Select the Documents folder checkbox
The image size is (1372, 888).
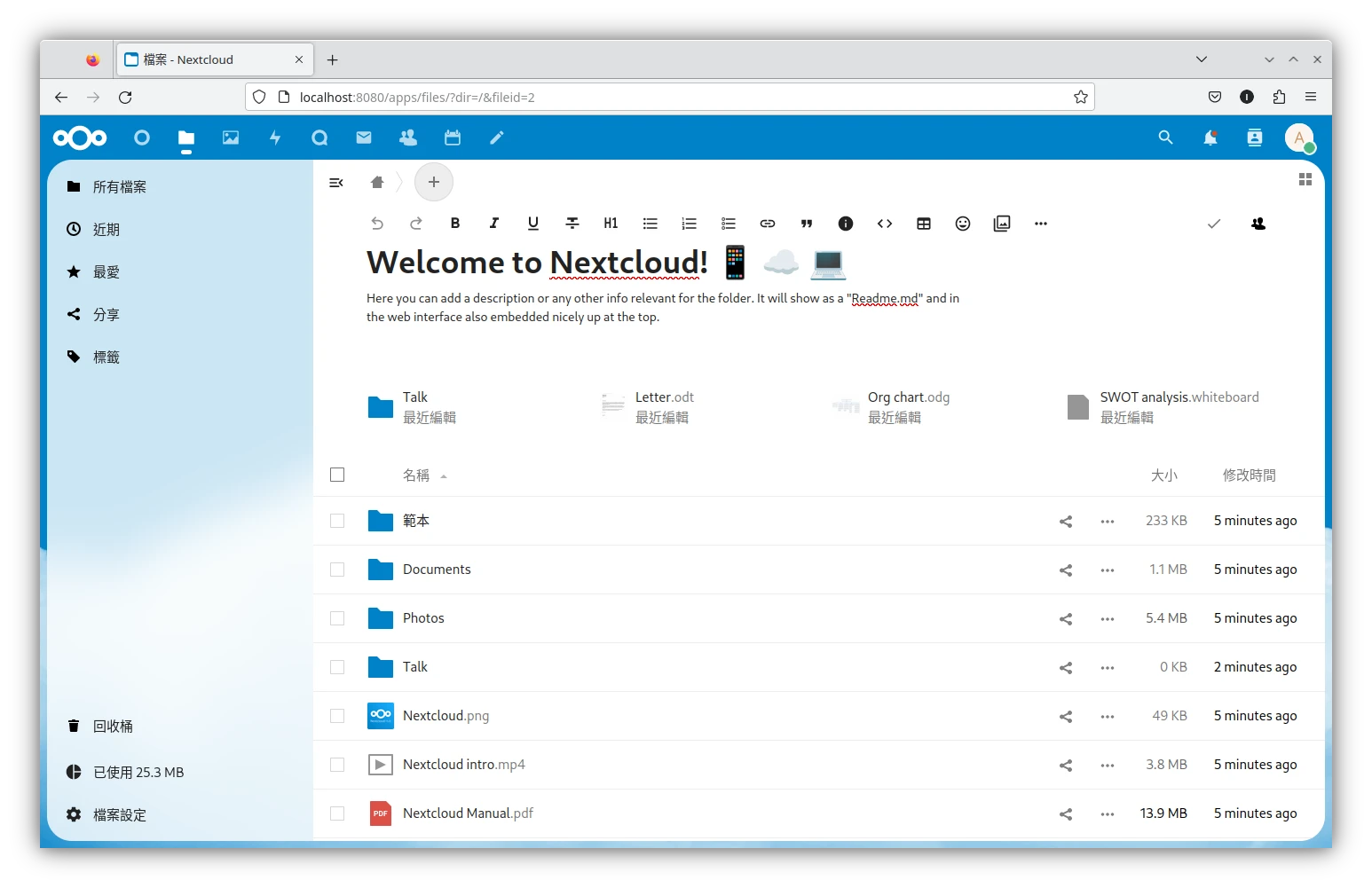pyautogui.click(x=337, y=570)
